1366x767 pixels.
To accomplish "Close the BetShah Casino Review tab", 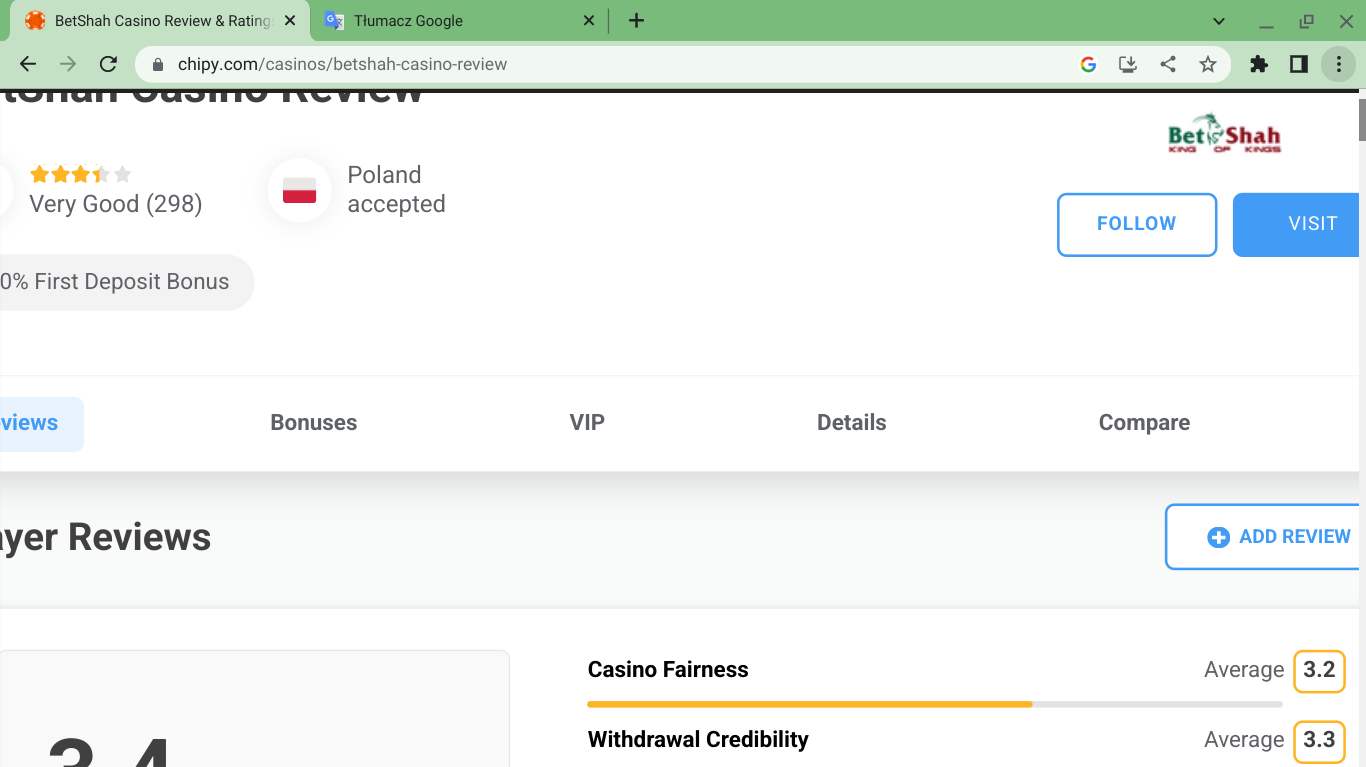I will tap(290, 21).
